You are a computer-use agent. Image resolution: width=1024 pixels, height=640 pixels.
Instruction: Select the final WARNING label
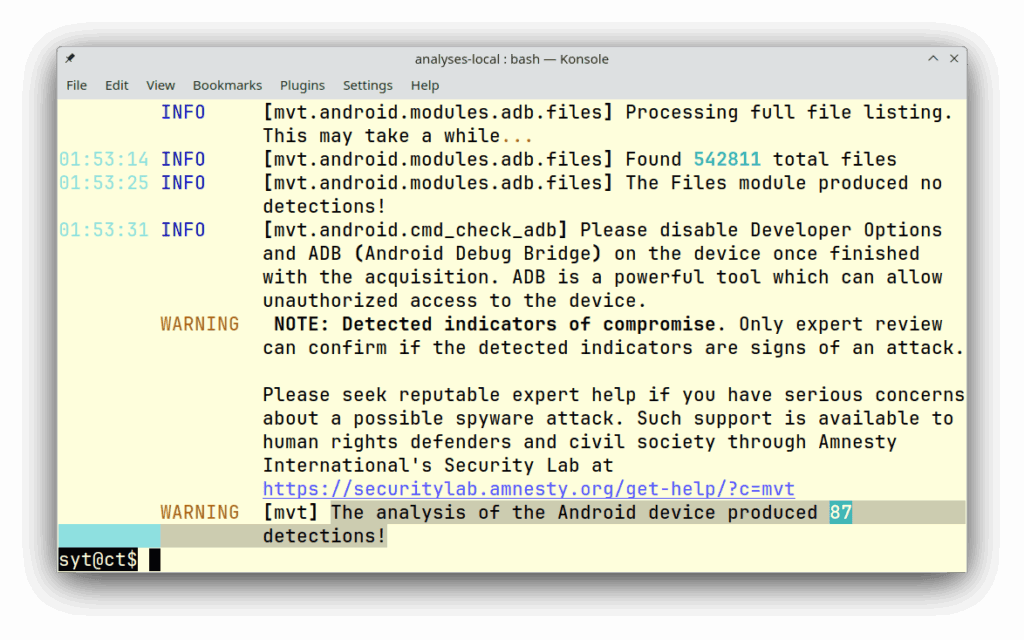[x=200, y=512]
